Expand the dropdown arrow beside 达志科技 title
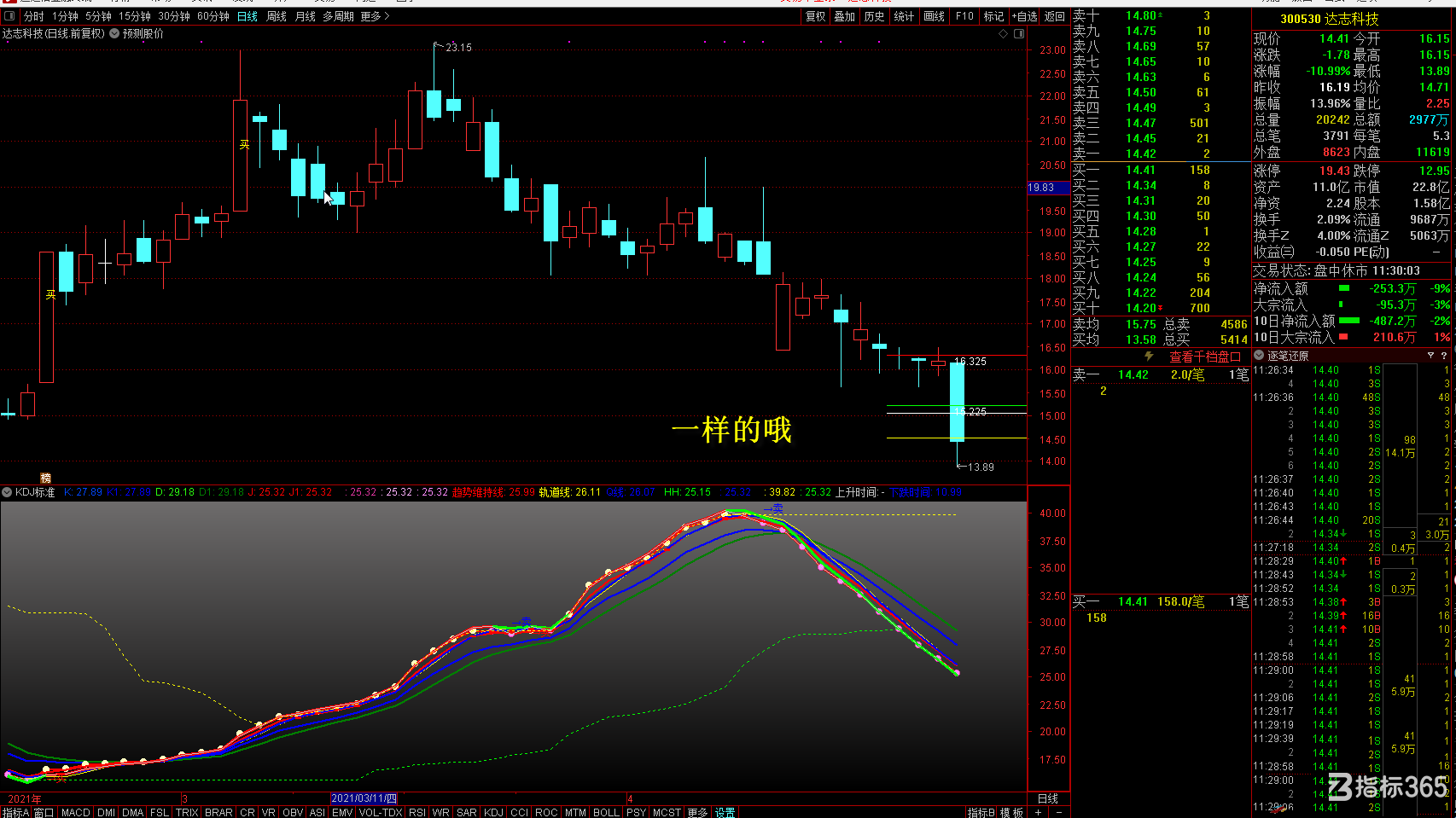 coord(114,33)
